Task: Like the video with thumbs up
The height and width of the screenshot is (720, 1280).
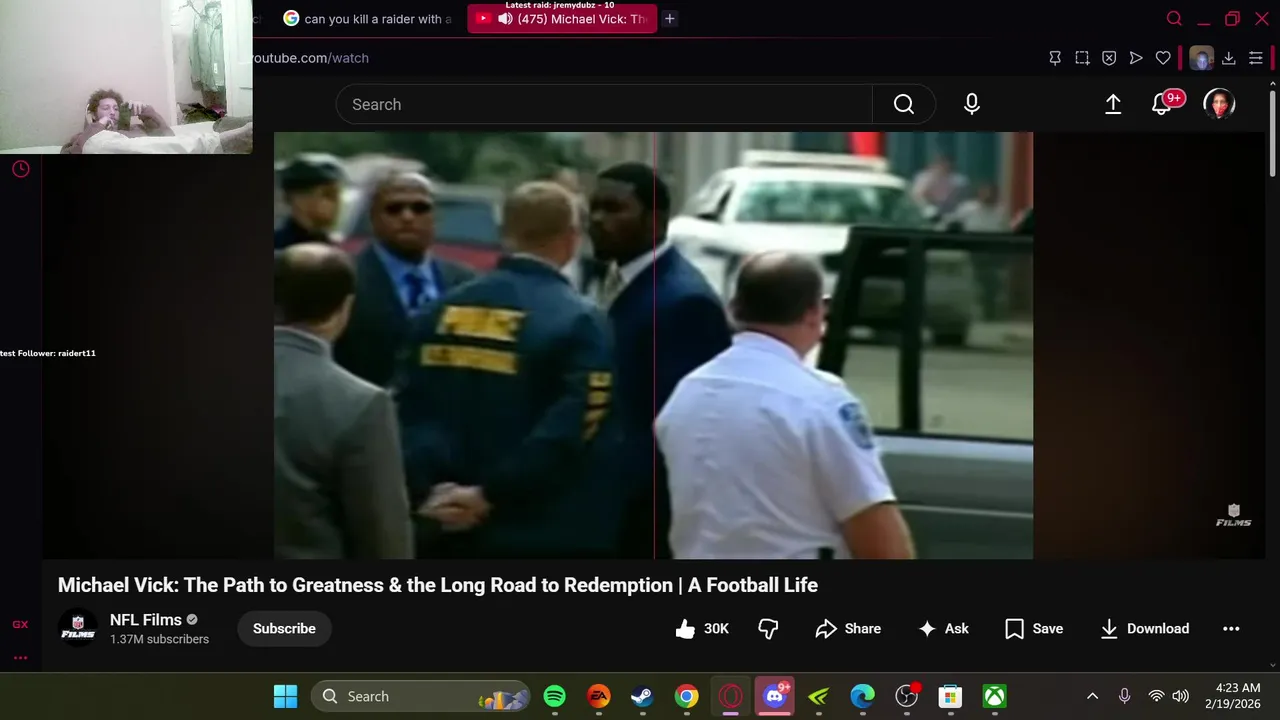Action: pyautogui.click(x=702, y=629)
